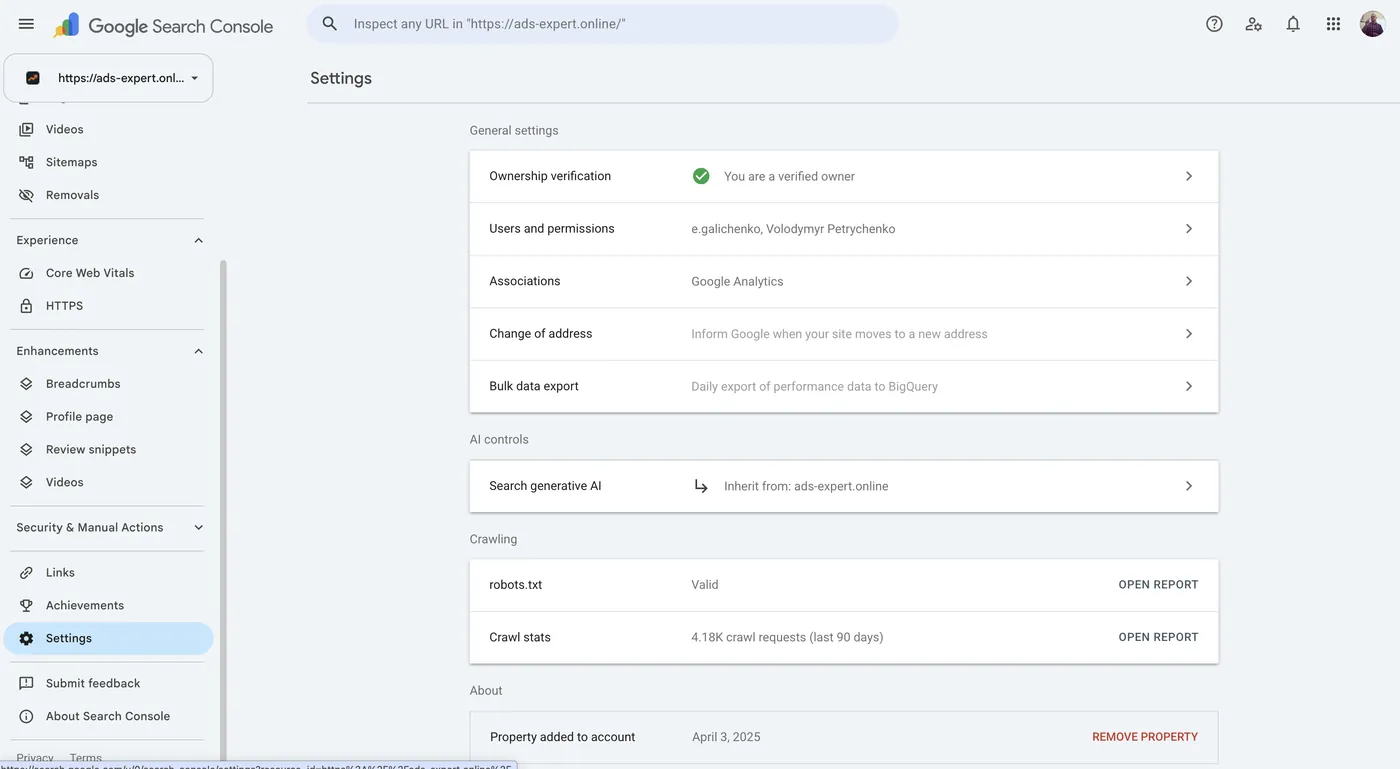The height and width of the screenshot is (769, 1400).
Task: Click the sidebar vertical scrollbar
Action: tap(223, 510)
